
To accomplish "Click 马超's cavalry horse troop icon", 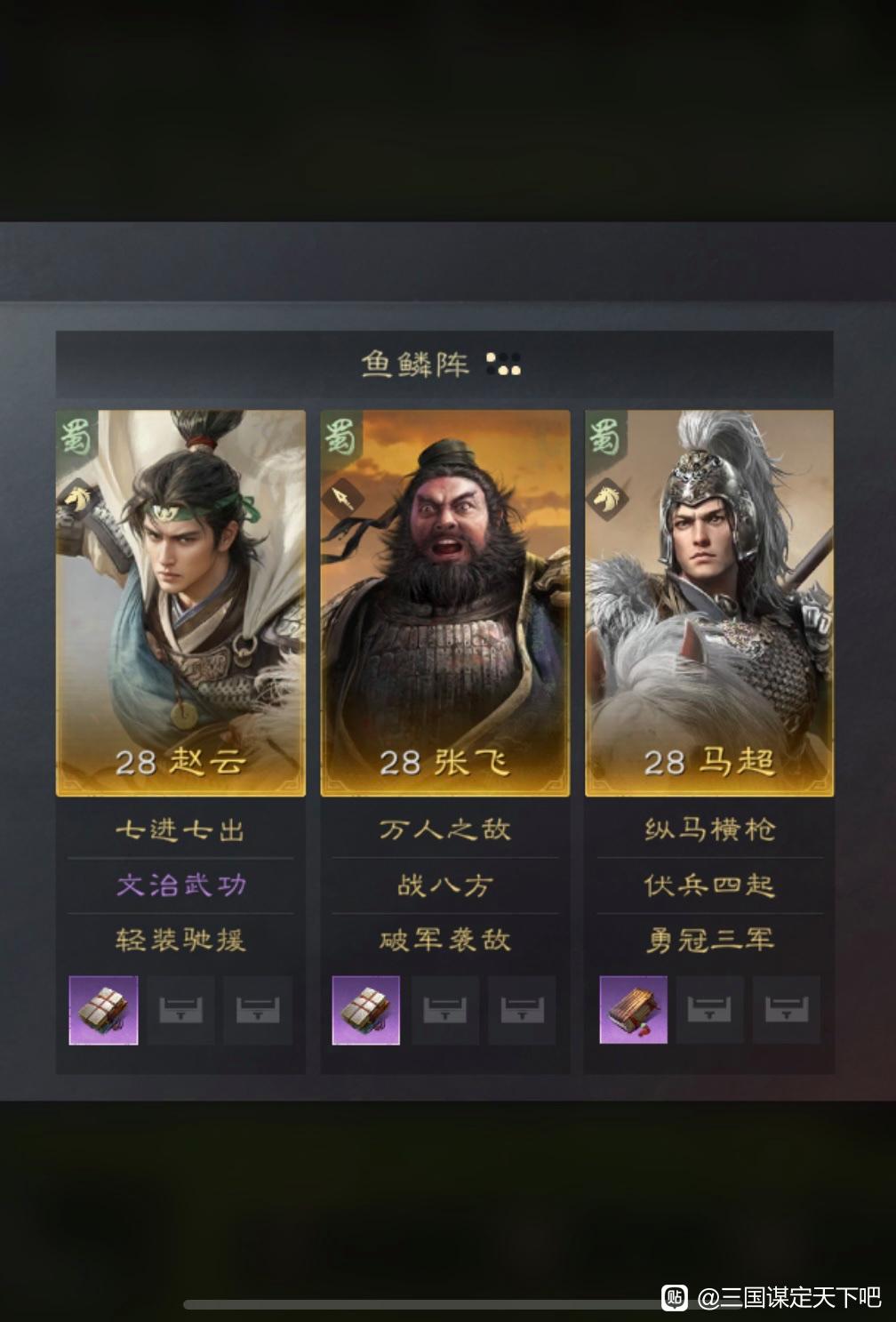I will click(608, 498).
